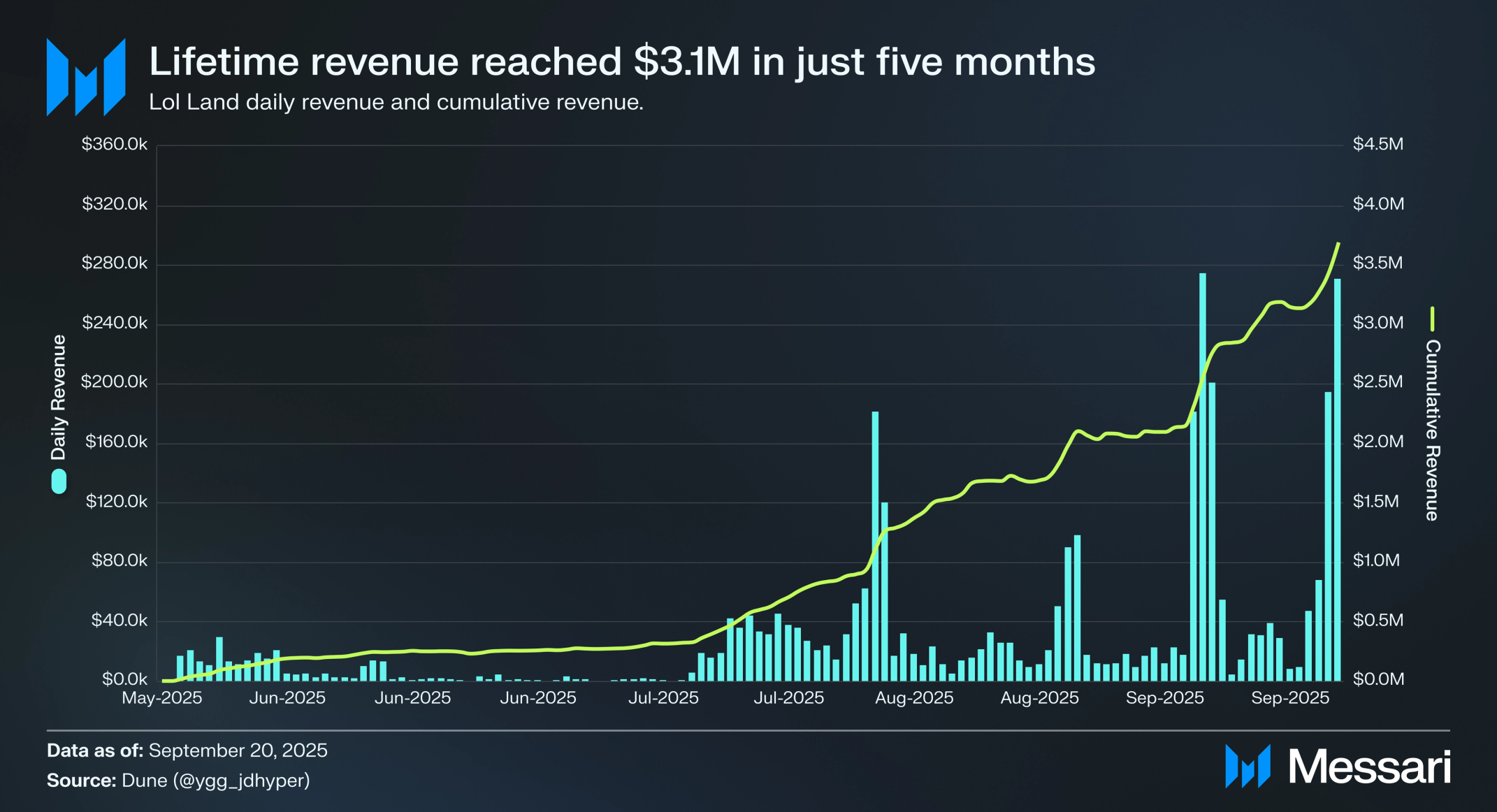
Task: Click the September 20, 2025 date text
Action: tap(238, 750)
